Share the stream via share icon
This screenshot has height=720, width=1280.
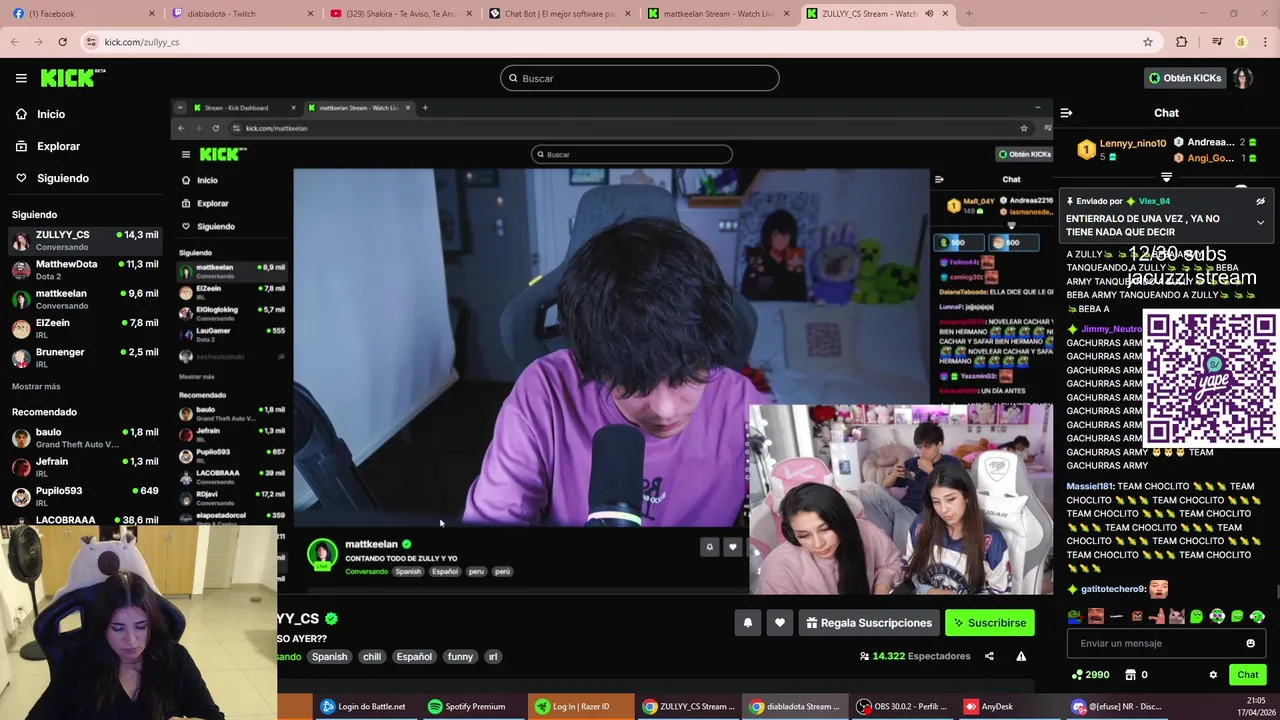coord(989,656)
